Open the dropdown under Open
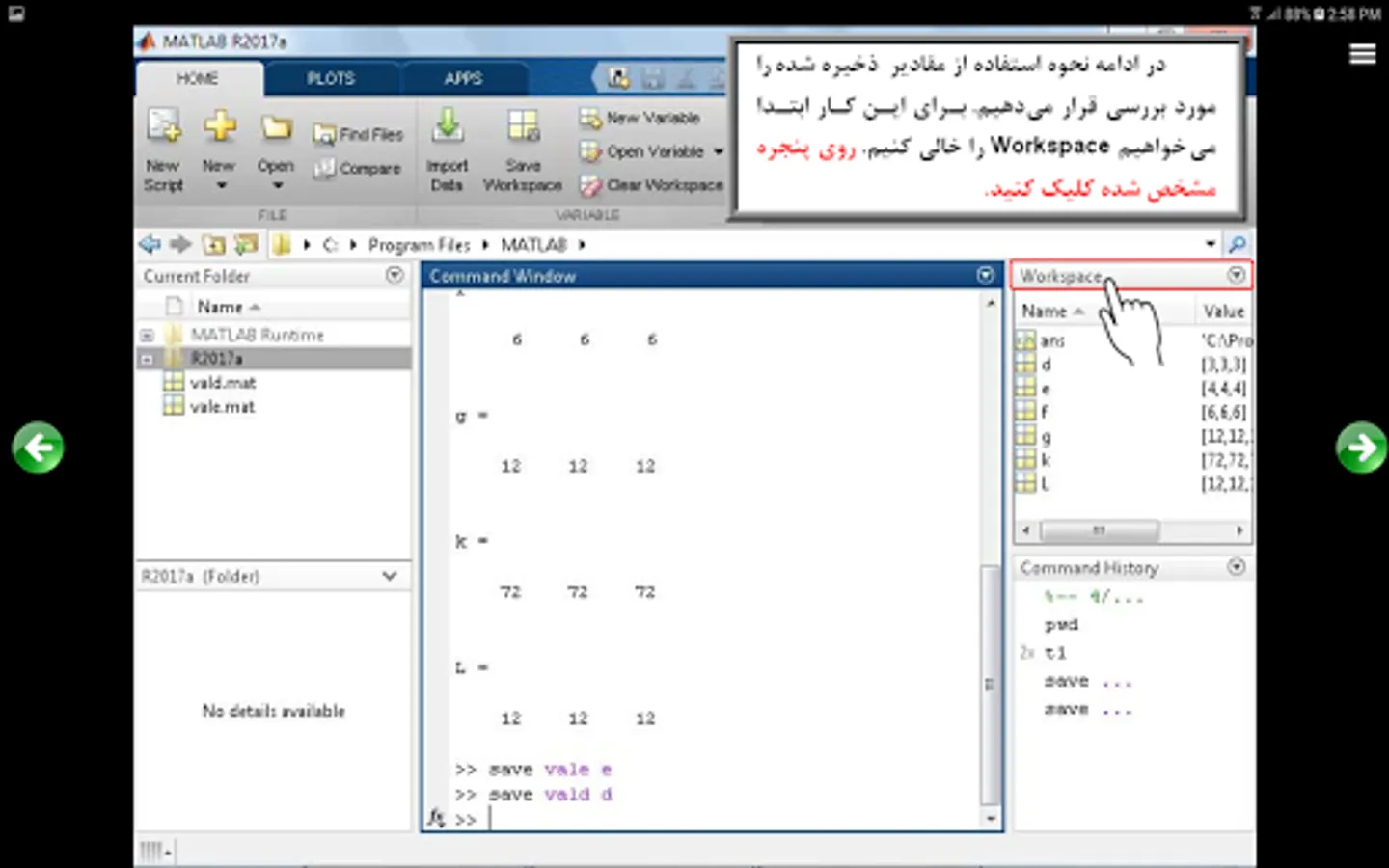Screen dimensions: 1389x868 (x=277, y=186)
